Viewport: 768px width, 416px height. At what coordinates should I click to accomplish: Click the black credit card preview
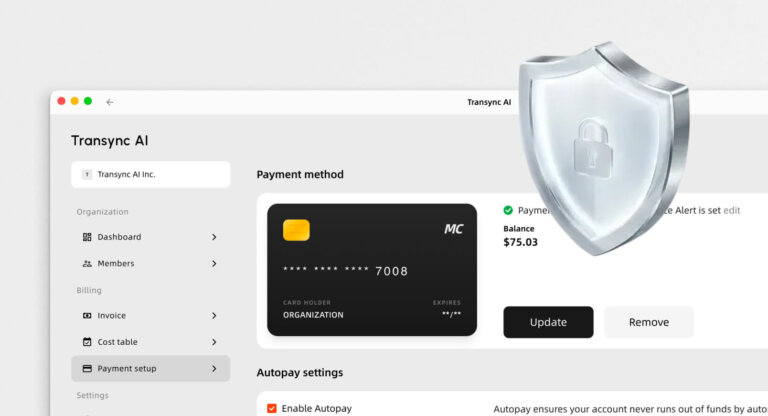tap(372, 270)
